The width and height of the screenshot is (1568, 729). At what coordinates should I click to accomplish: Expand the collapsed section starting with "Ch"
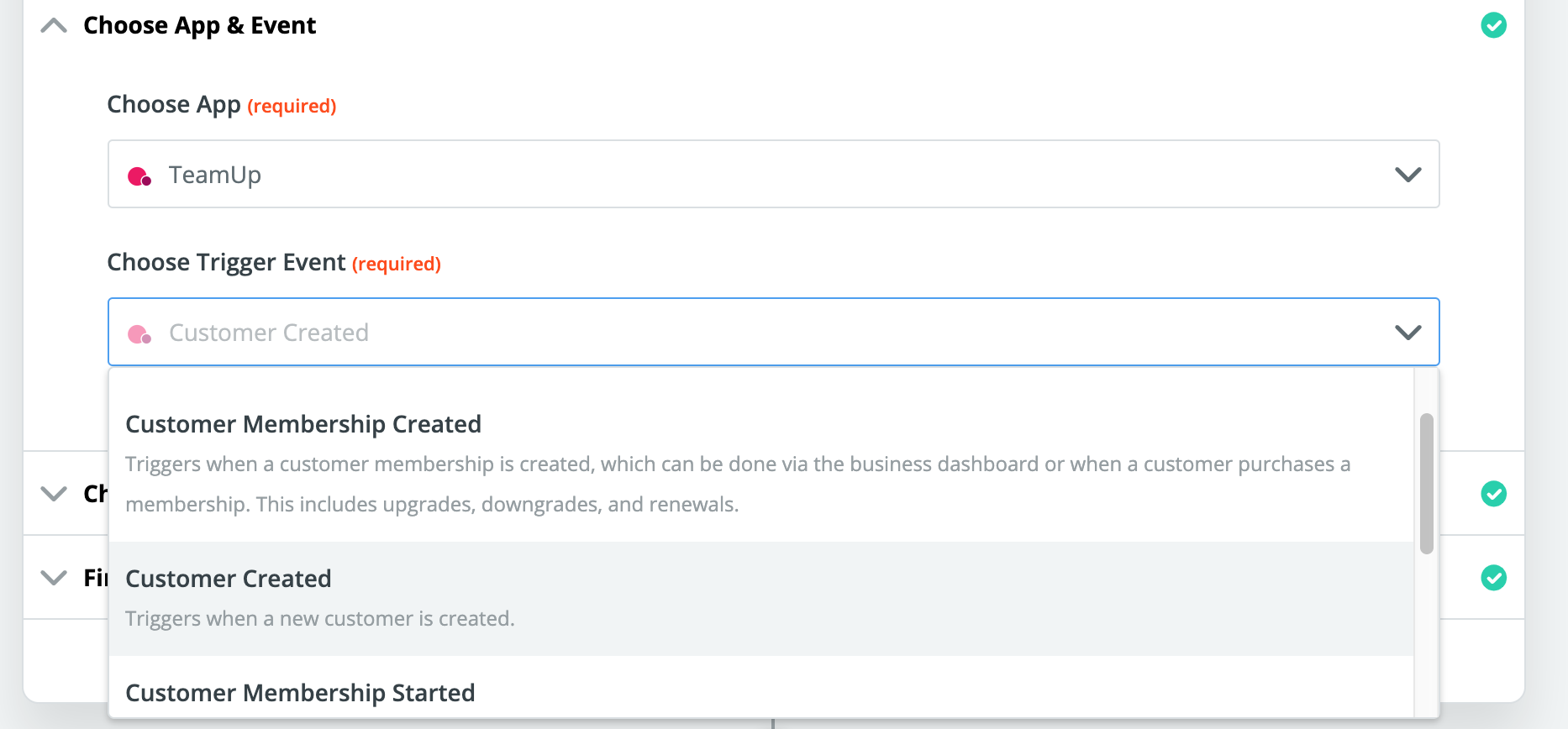pos(54,494)
